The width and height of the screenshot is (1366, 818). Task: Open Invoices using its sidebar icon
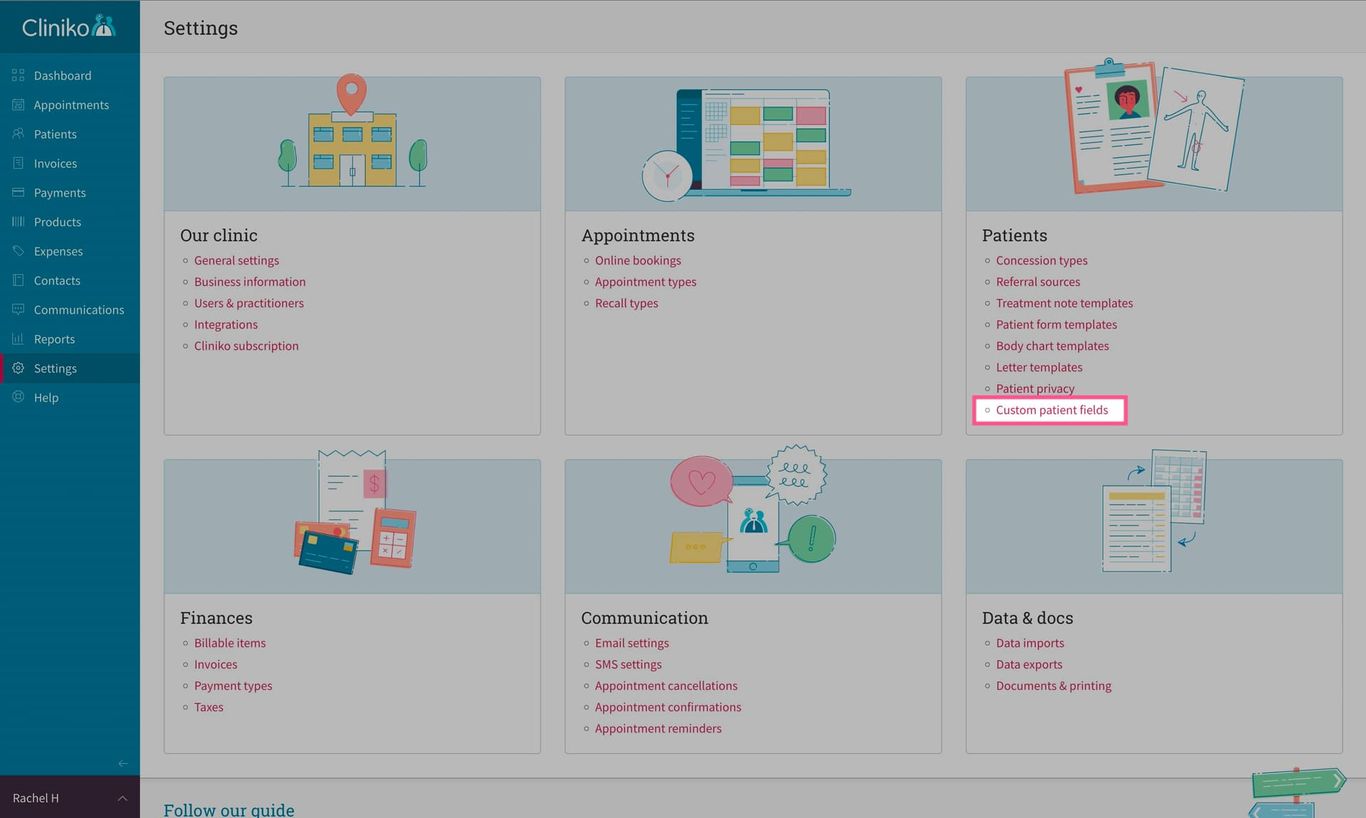click(x=17, y=163)
